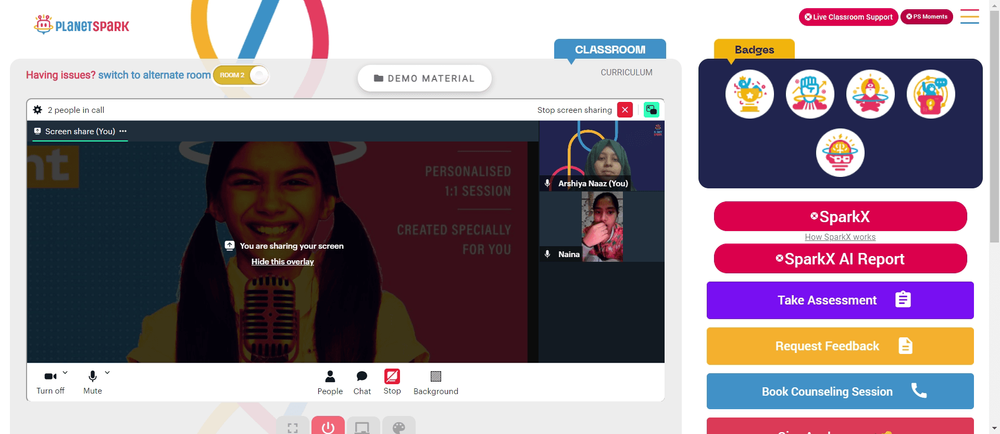Click the raised fist badge
Viewport: 1000px width, 434px height.
[x=810, y=94]
